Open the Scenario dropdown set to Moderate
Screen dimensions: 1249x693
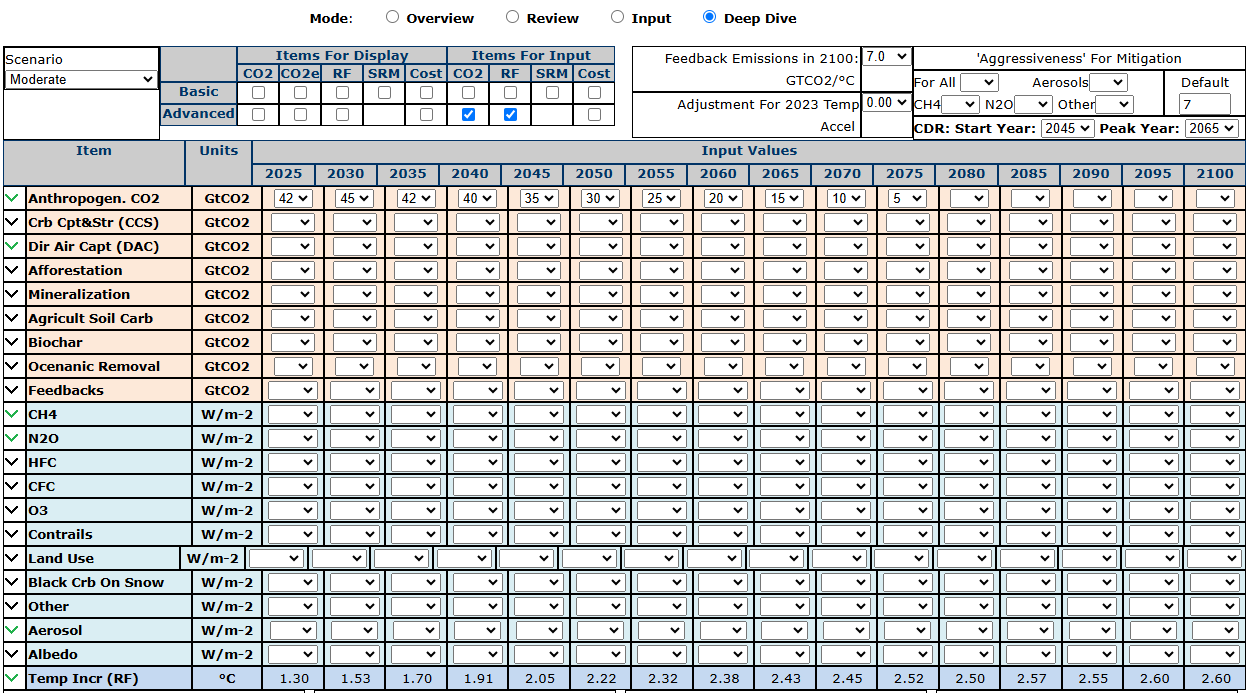point(81,80)
